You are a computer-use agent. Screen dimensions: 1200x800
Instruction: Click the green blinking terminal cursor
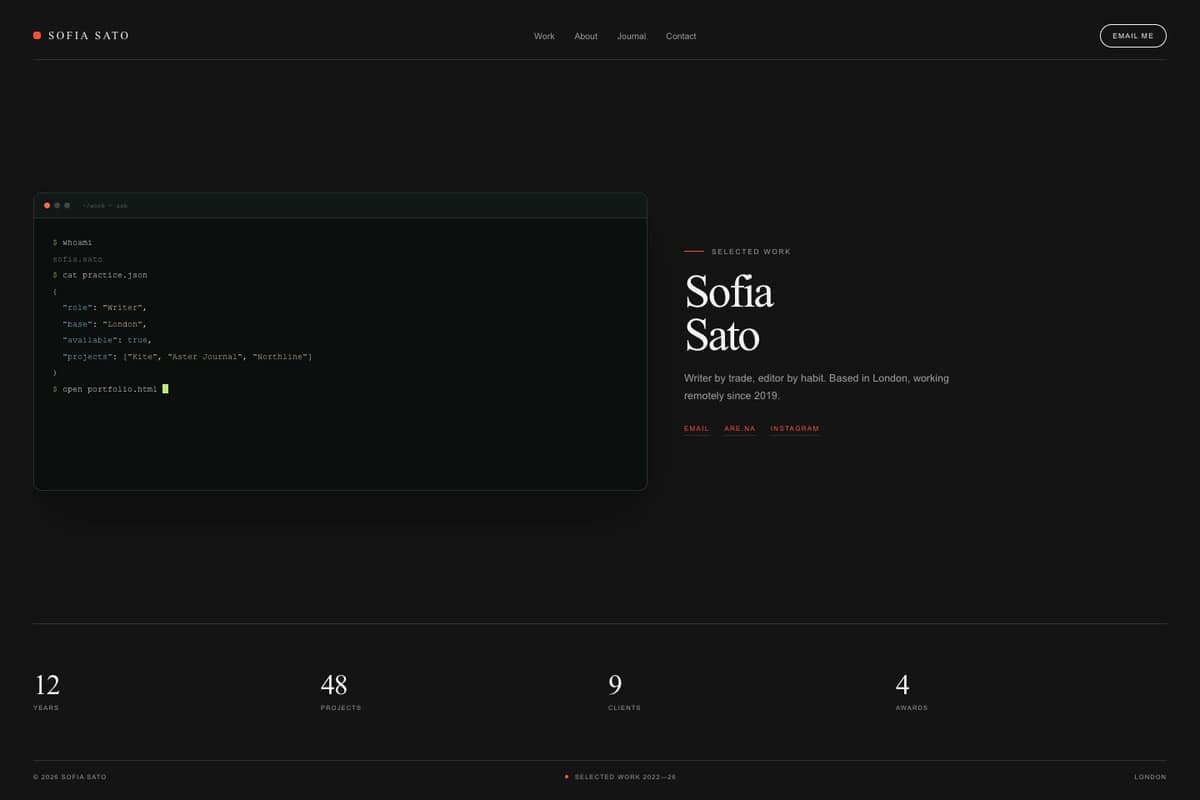tap(165, 389)
